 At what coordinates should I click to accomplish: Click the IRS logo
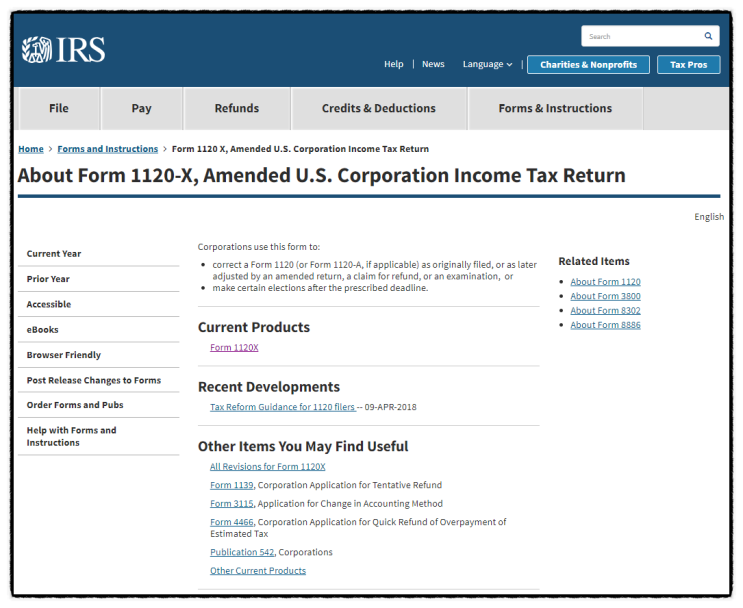[63, 50]
